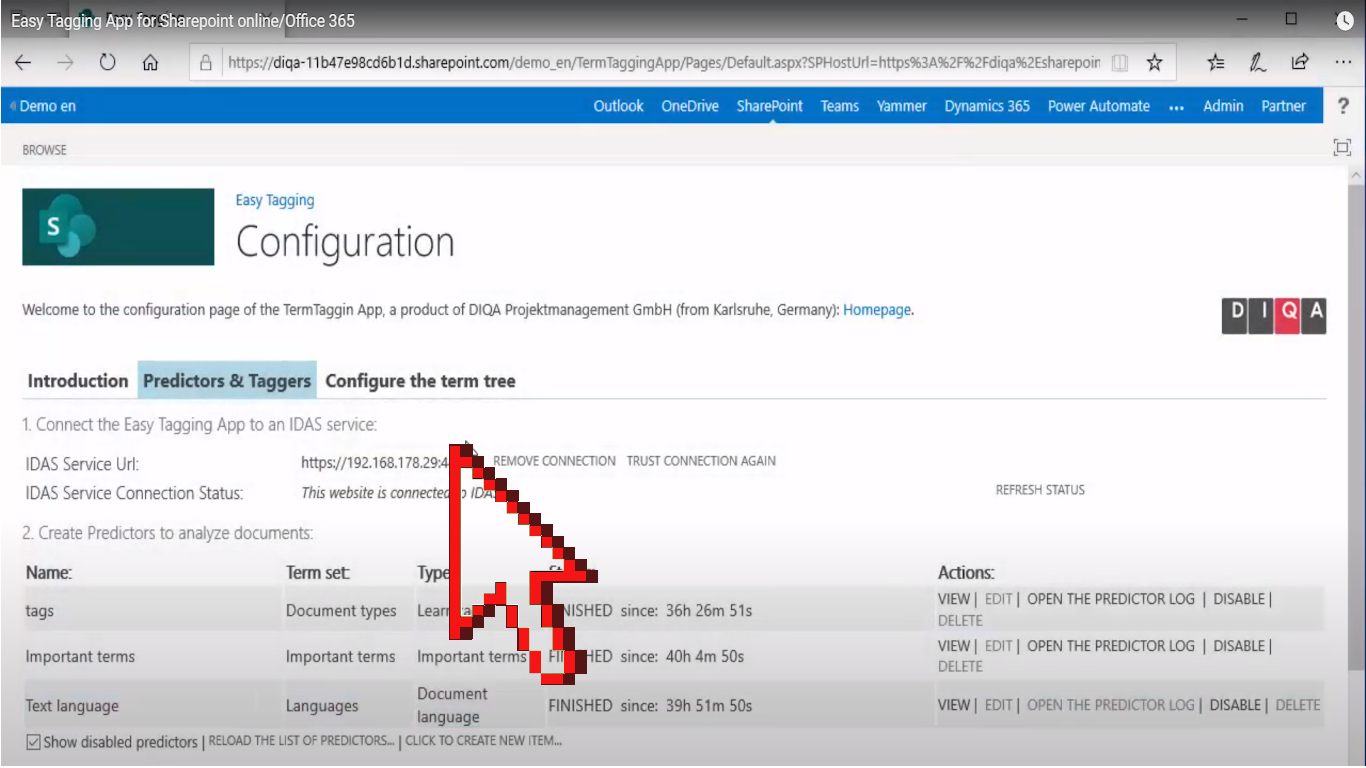Select the Predictors & Taggers tab
The image size is (1366, 768).
(227, 381)
